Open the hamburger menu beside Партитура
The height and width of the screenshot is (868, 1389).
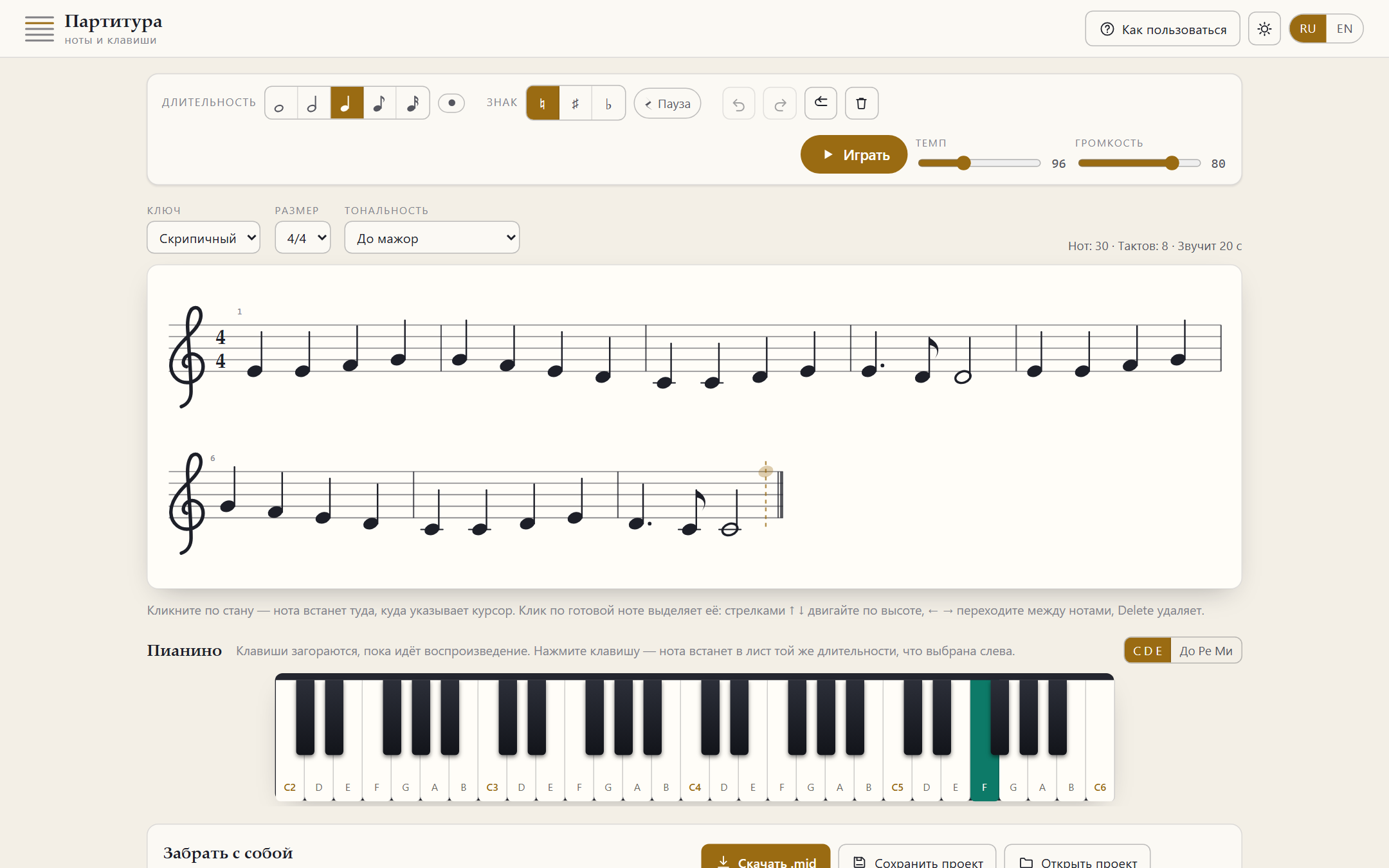[x=39, y=29]
